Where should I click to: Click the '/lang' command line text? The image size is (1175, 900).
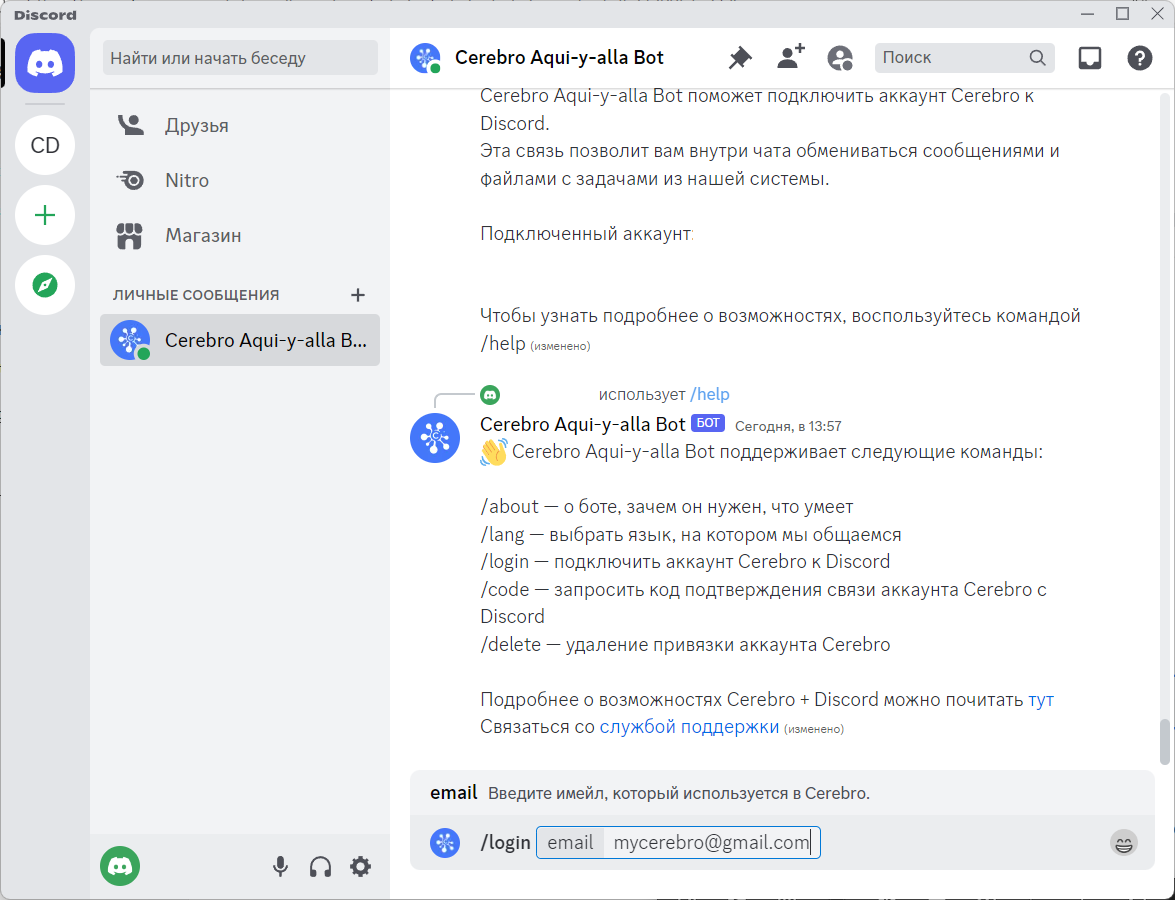click(x=690, y=535)
